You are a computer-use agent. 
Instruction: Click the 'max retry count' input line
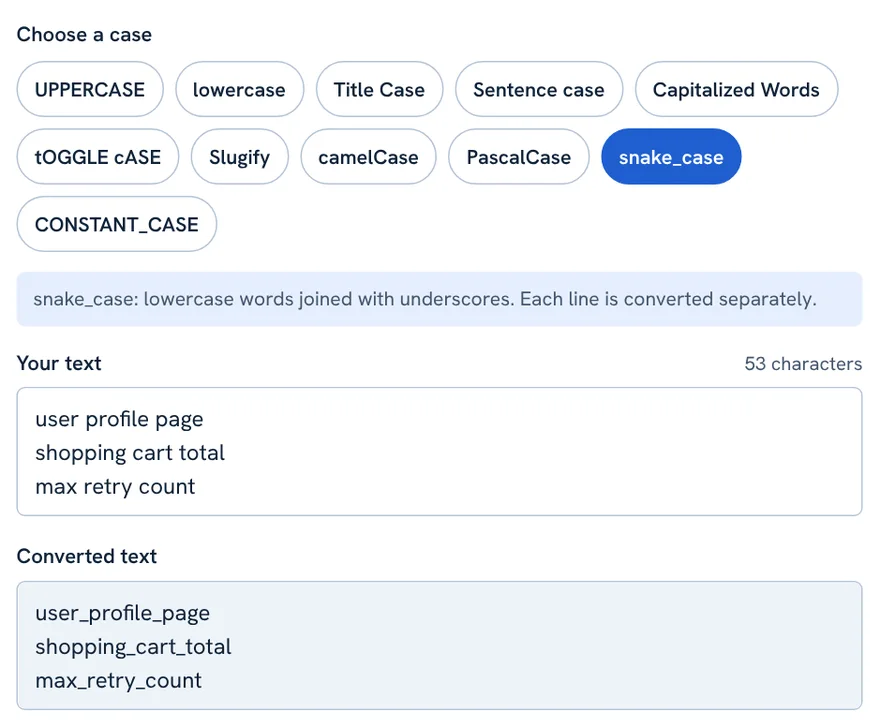pyautogui.click(x=115, y=487)
